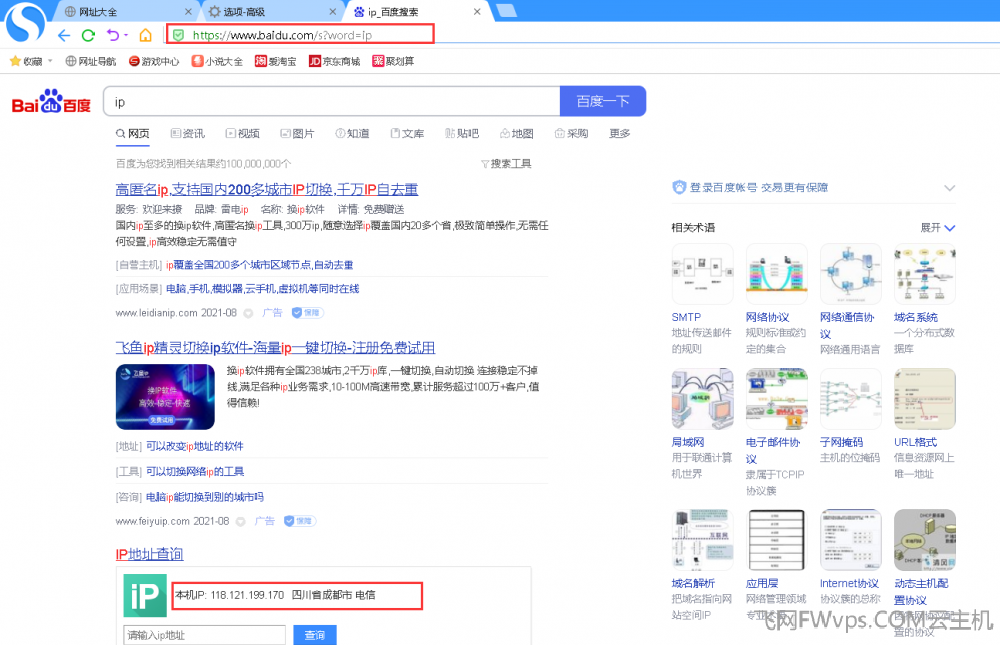Open the 高匿名ip ad result title
Viewport: 1000px width, 645px height.
(267, 189)
